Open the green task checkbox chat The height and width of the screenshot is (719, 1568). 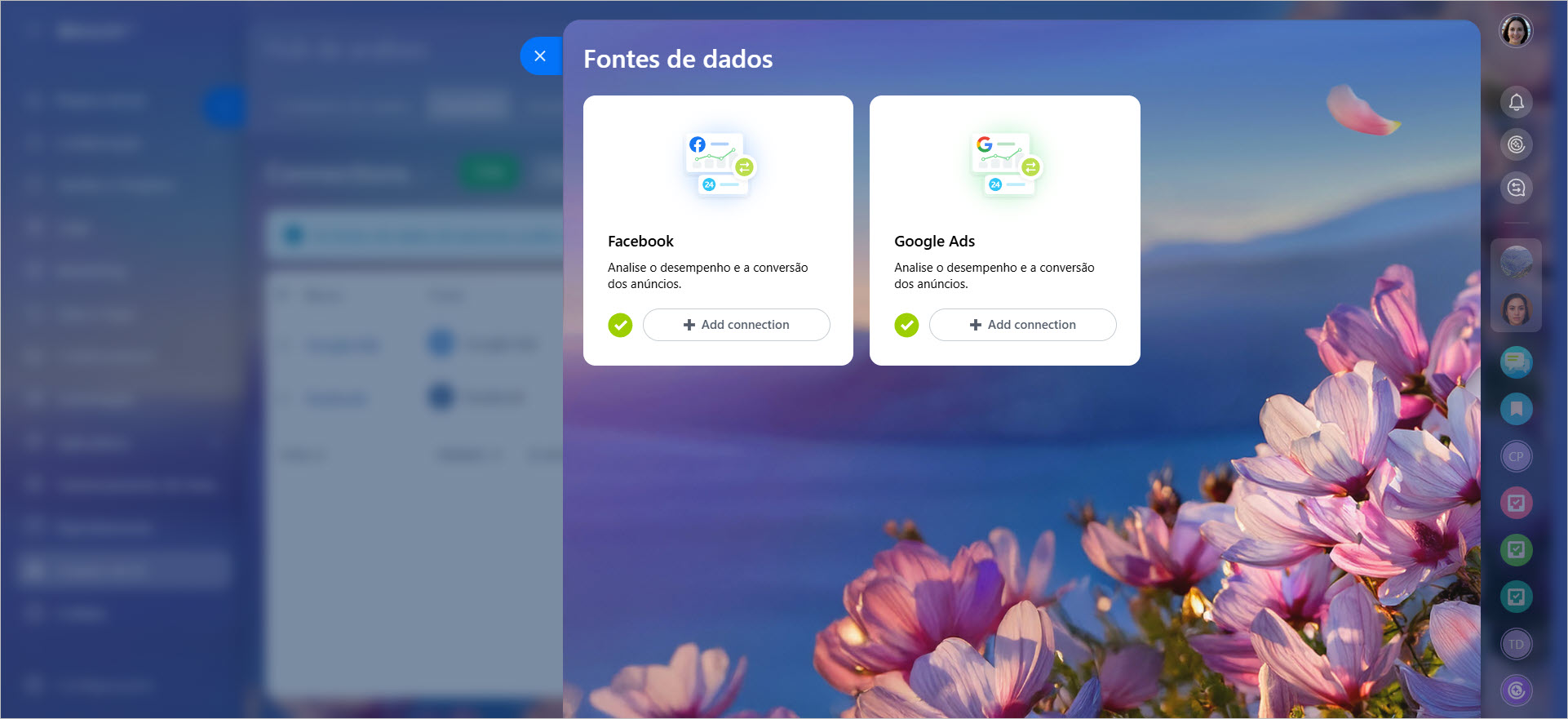pyautogui.click(x=1516, y=550)
